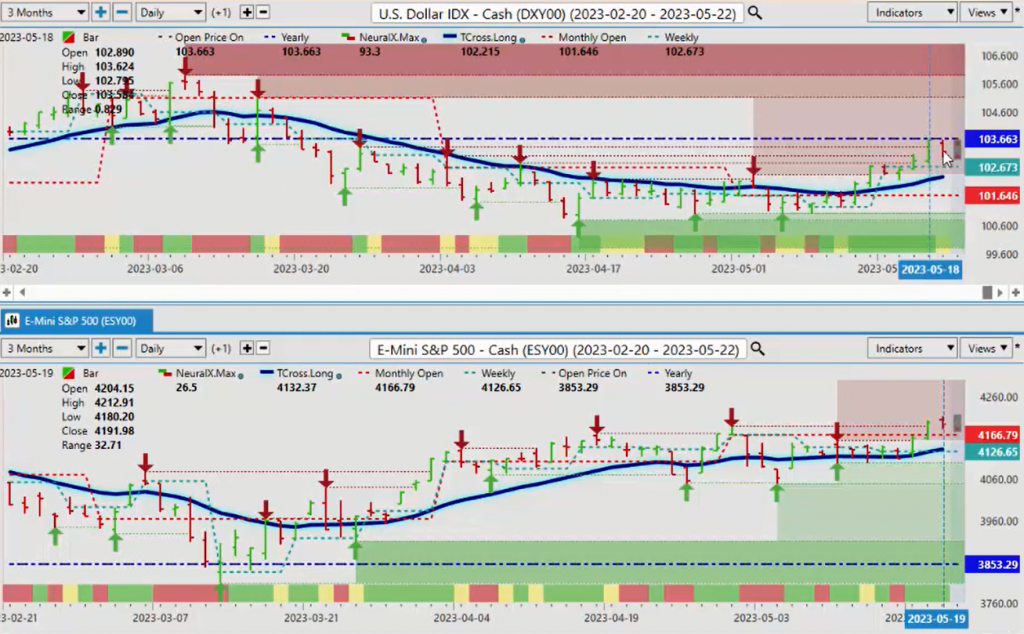Open the Daily interval dropdown on the DXY chart
This screenshot has height=634, width=1024.
pyautogui.click(x=170, y=12)
